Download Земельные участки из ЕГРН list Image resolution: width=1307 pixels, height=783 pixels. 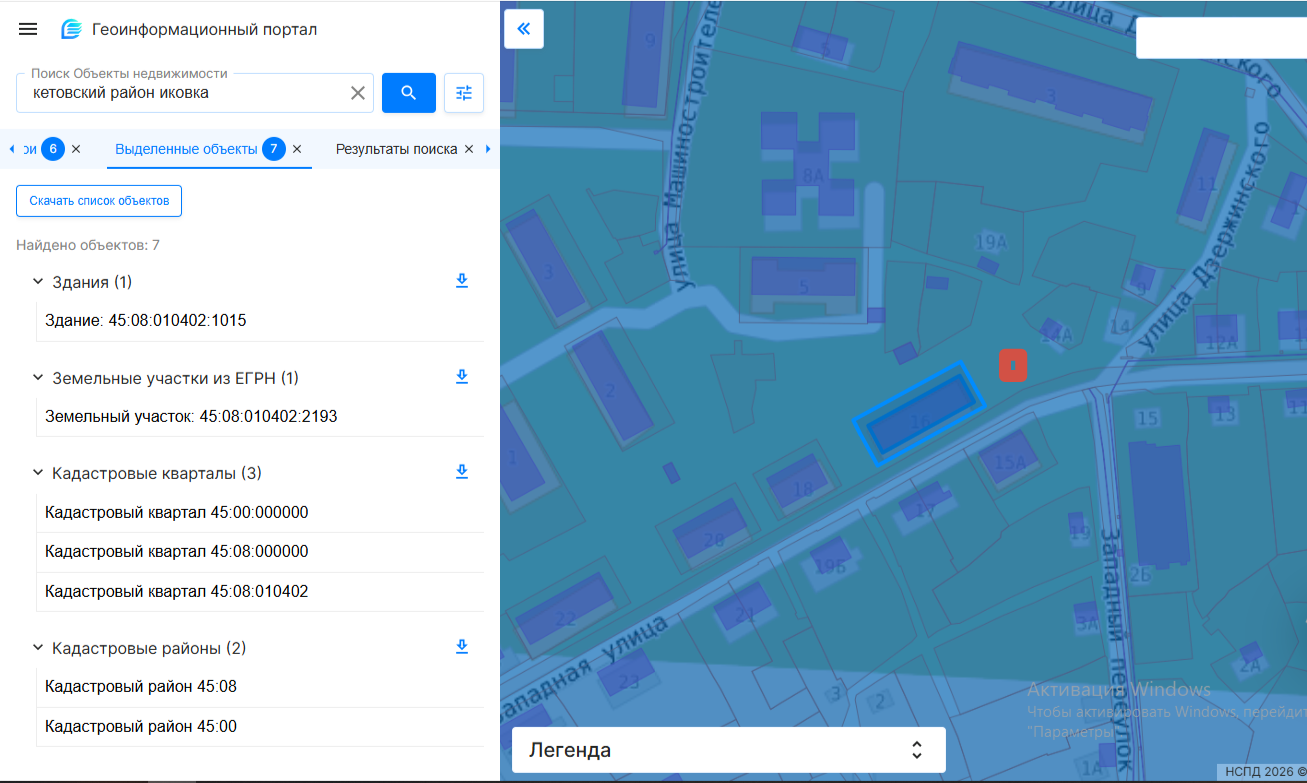tap(462, 377)
